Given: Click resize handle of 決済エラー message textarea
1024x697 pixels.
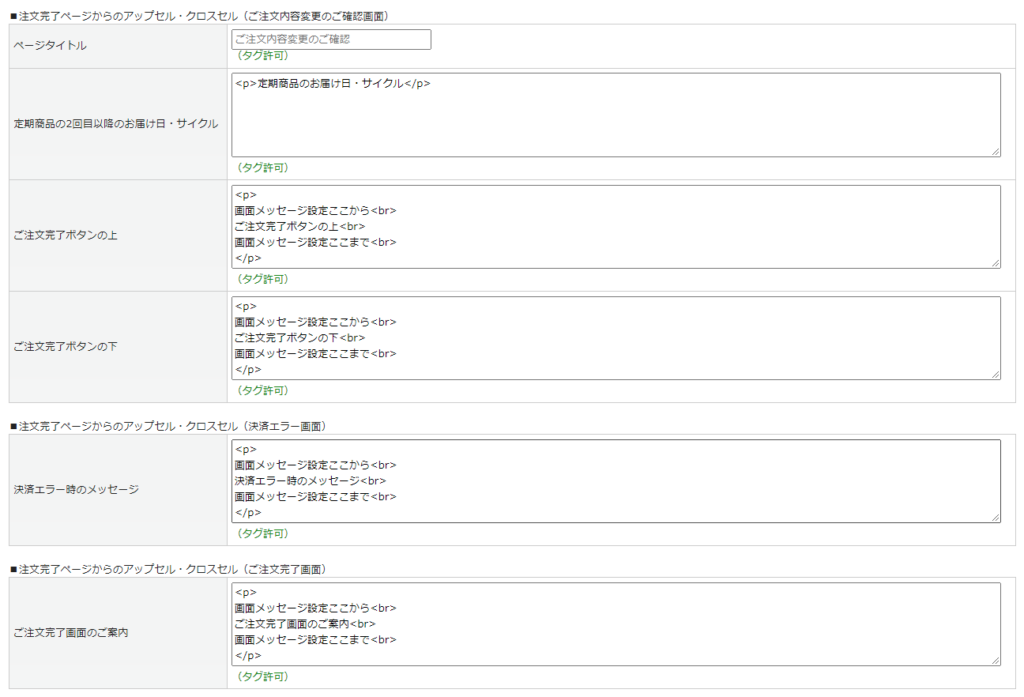Looking at the screenshot, I should [x=995, y=517].
